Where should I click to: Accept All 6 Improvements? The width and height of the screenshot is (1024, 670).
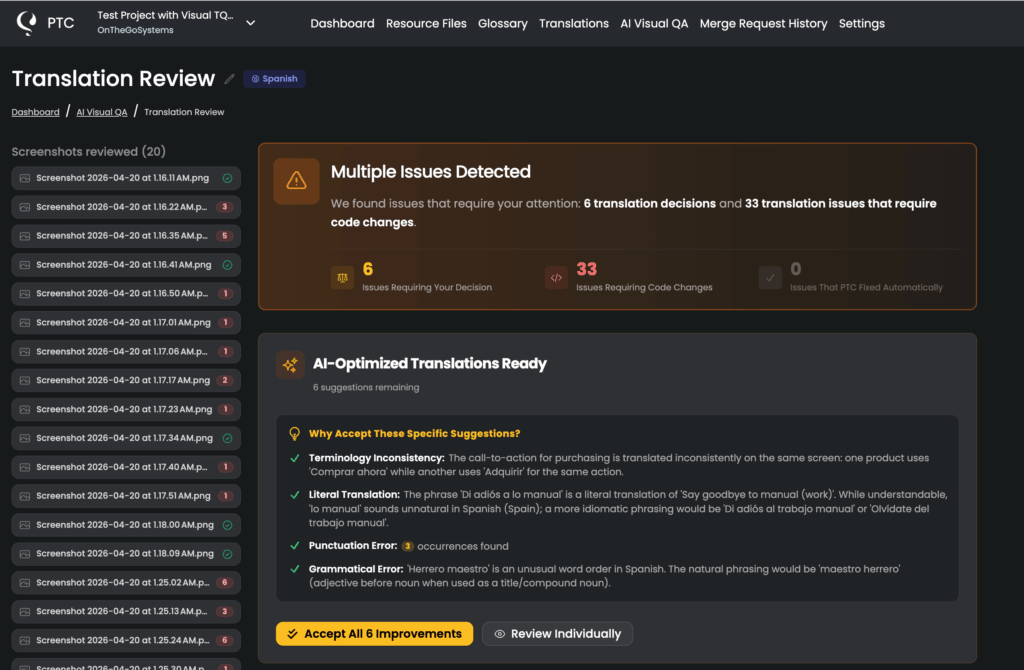point(374,634)
